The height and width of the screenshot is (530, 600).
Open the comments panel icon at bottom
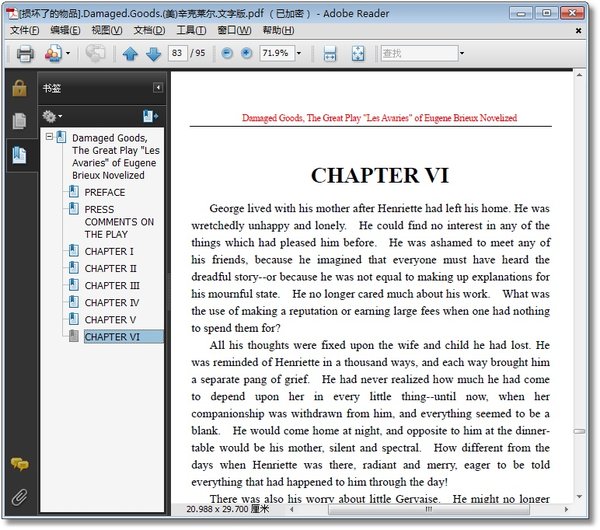pos(19,464)
